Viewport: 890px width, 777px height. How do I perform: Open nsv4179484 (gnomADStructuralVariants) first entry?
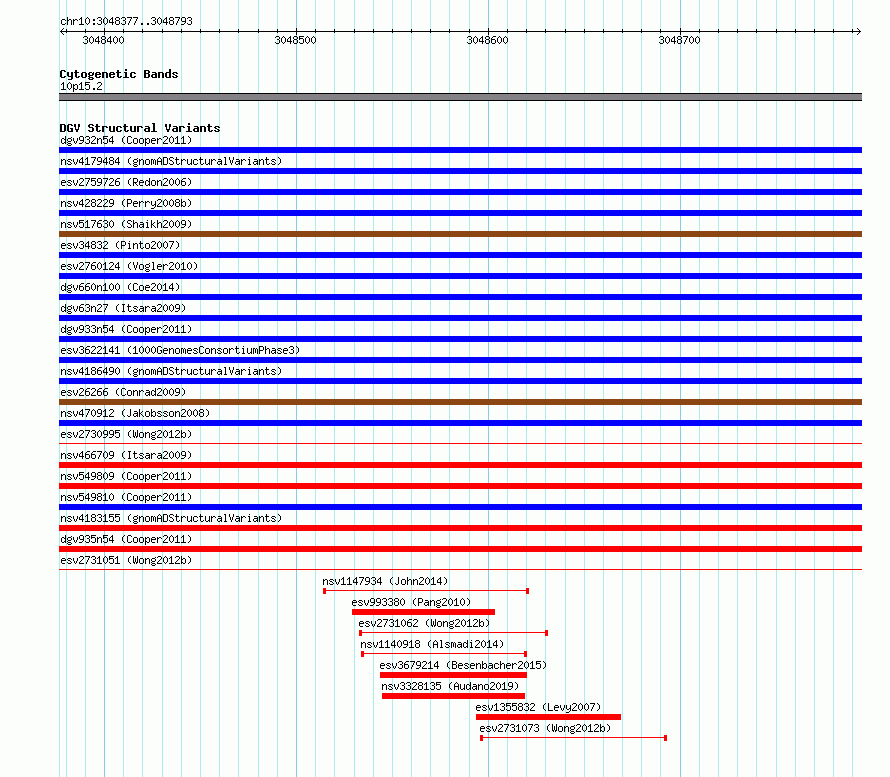click(171, 161)
